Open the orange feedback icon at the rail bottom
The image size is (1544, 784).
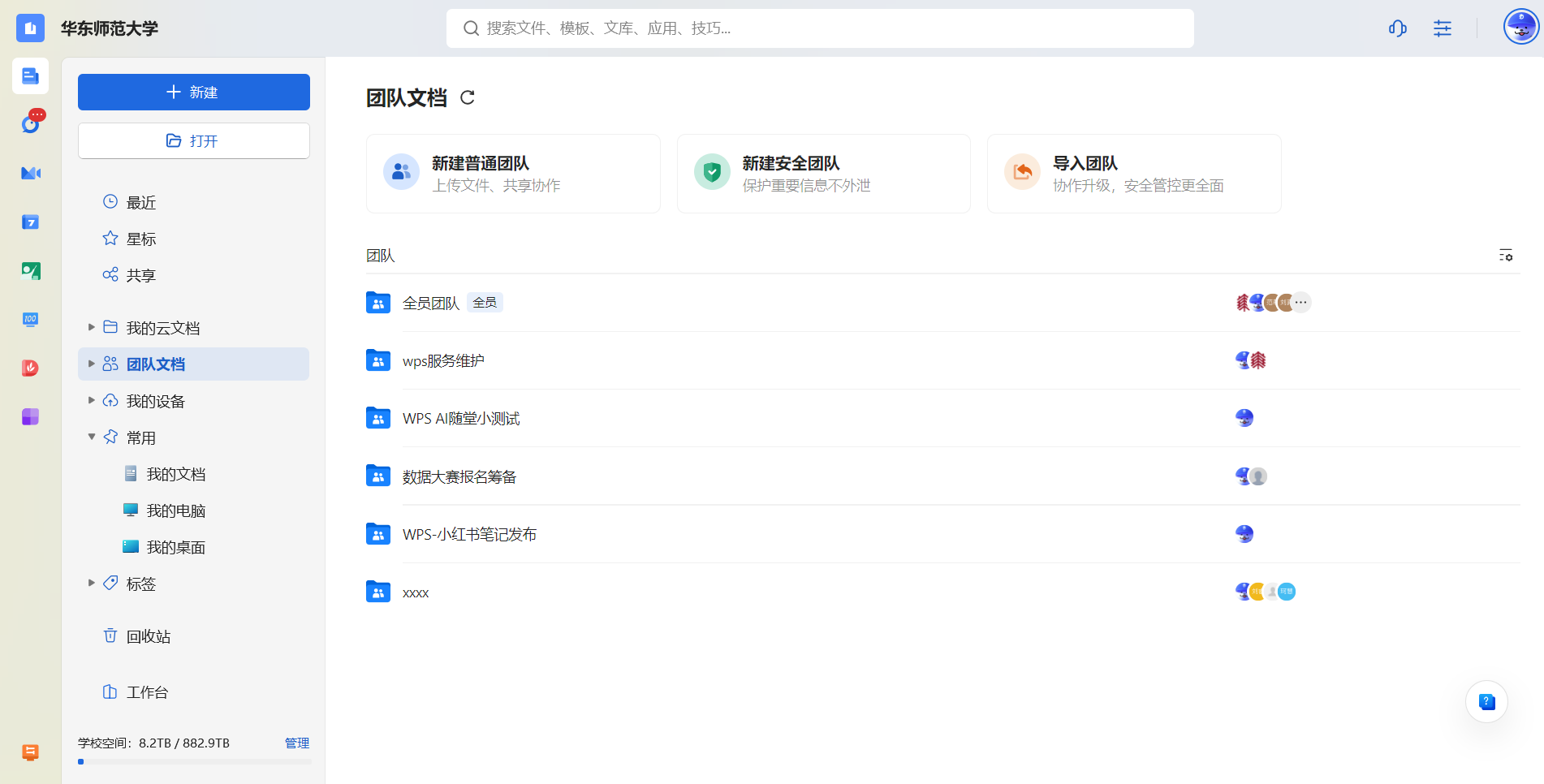pyautogui.click(x=31, y=752)
